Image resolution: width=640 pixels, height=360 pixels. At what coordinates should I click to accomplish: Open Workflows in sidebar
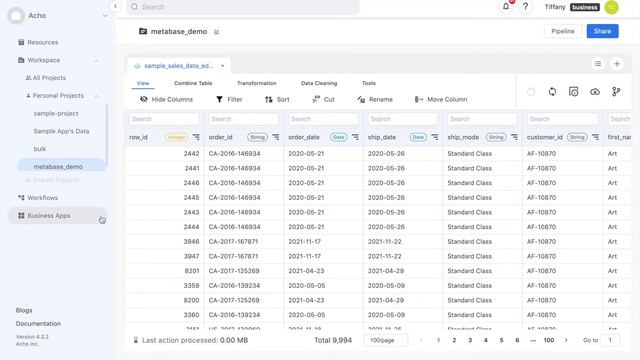coord(38,198)
